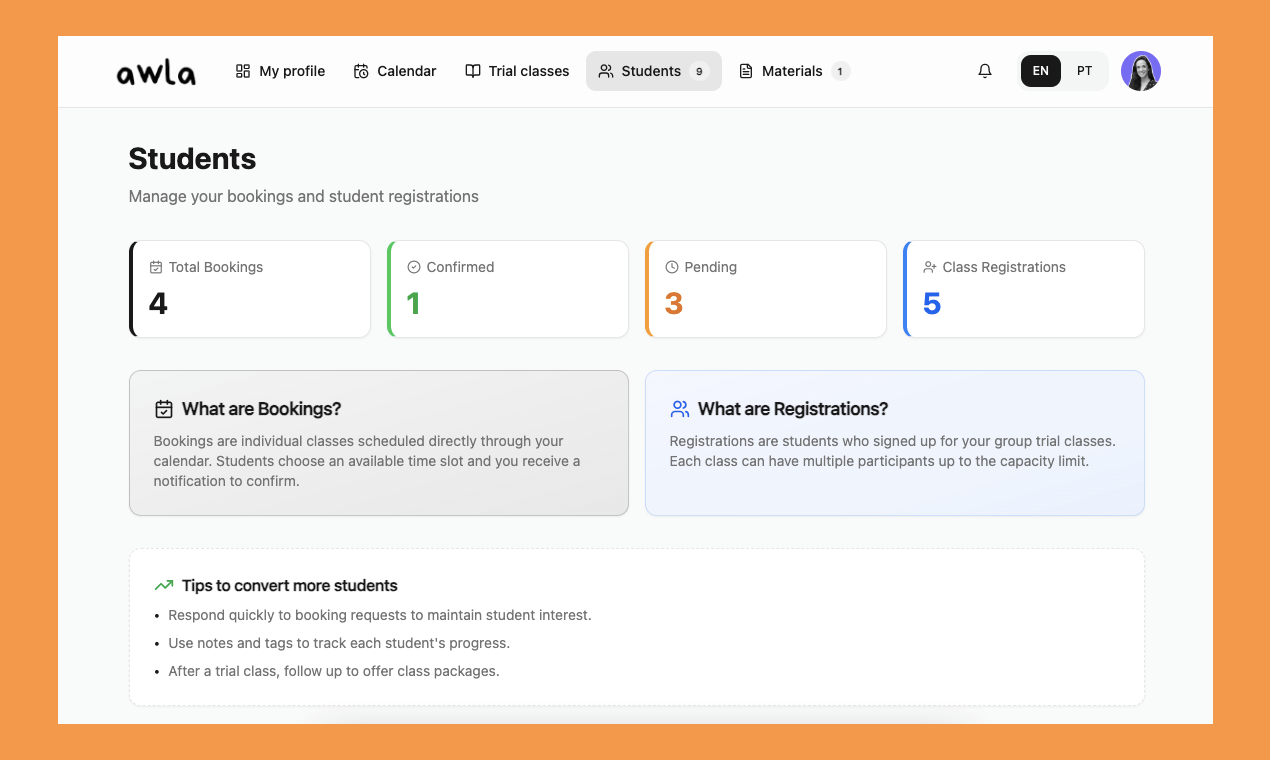The image size is (1270, 760).
Task: Open the Calendar via its calendar icon
Action: [x=359, y=70]
